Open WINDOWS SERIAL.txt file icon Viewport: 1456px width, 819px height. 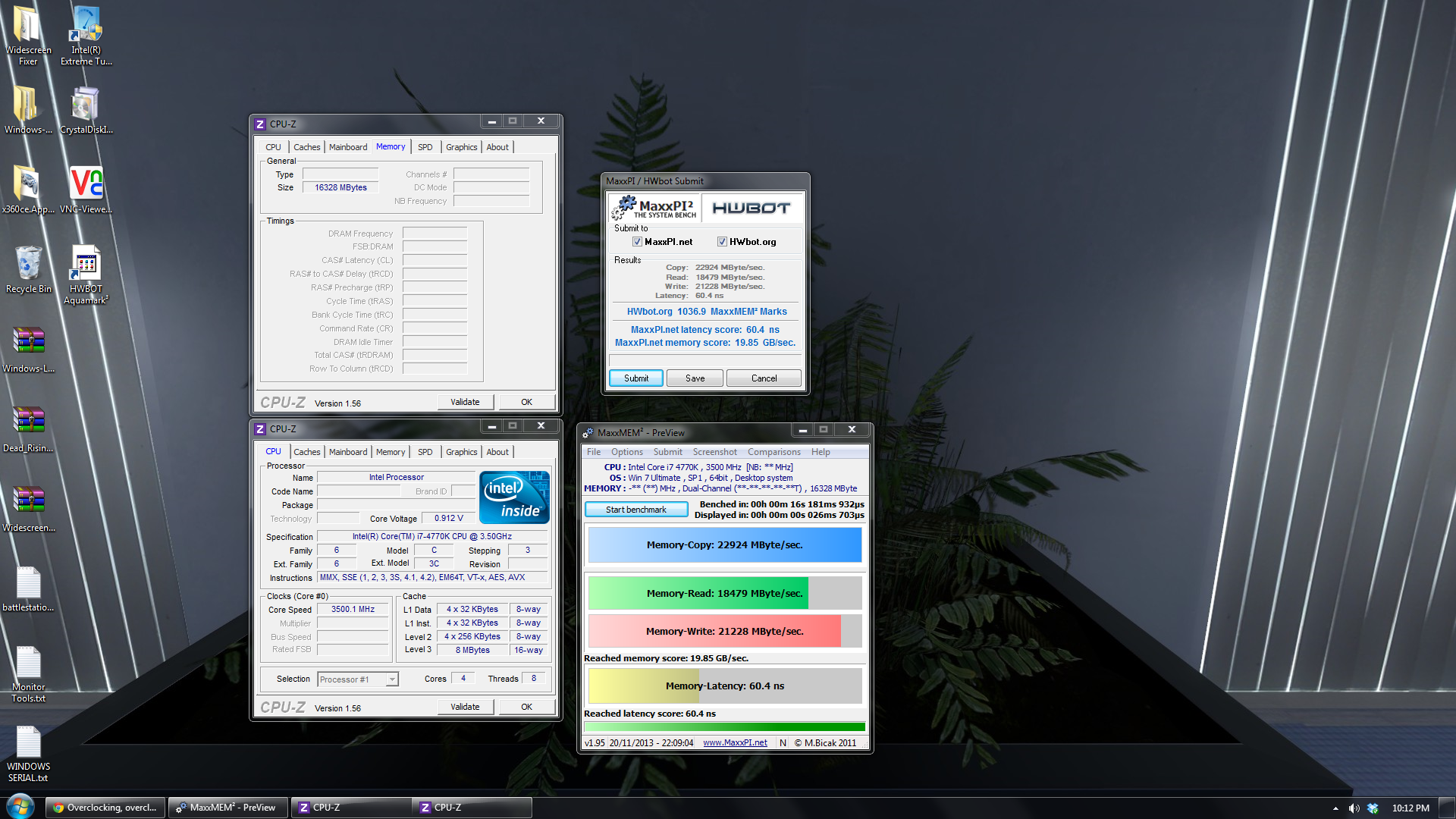[x=28, y=753]
